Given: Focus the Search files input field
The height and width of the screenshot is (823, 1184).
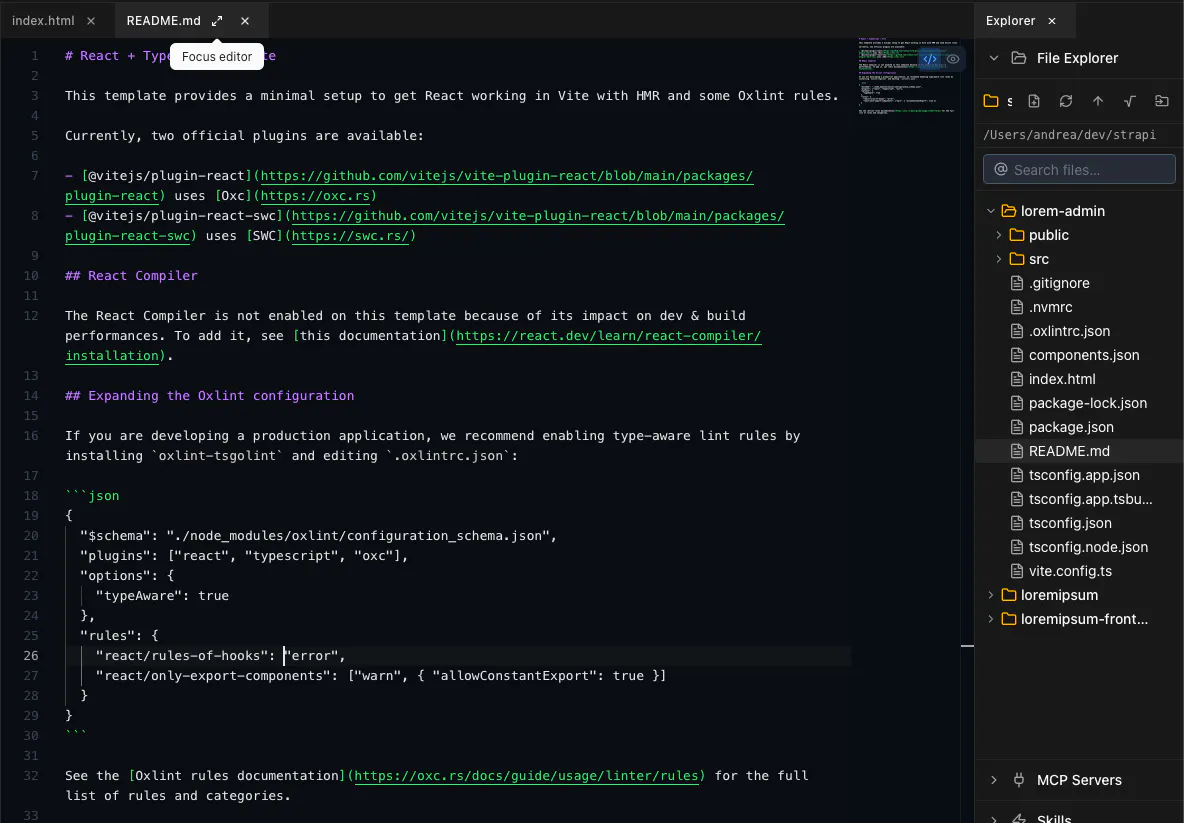Looking at the screenshot, I should [x=1079, y=169].
